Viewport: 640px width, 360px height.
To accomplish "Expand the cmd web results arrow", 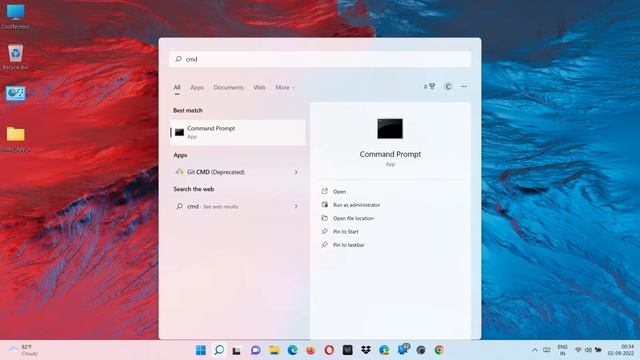I will click(296, 207).
